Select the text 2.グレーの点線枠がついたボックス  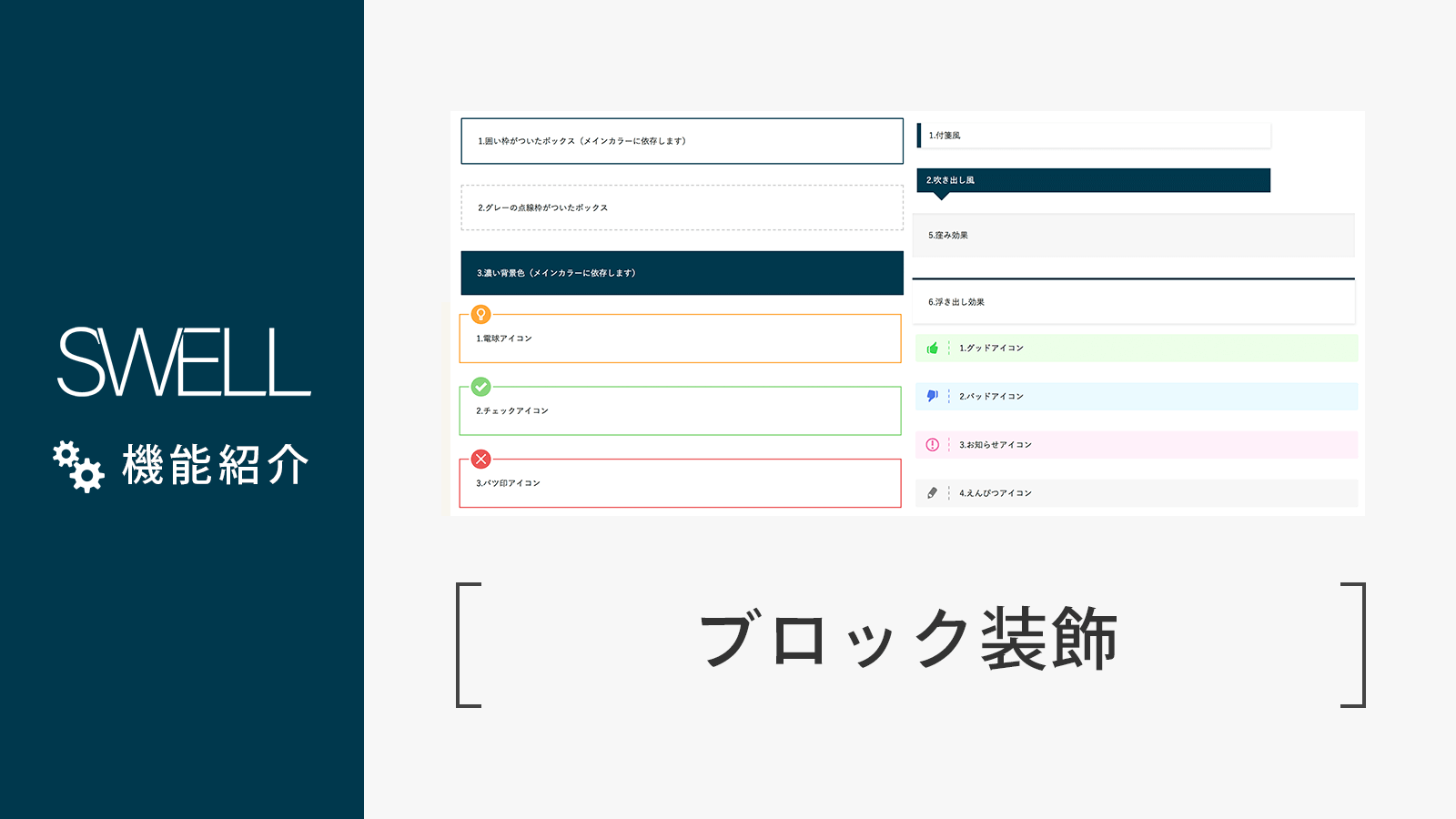[543, 207]
